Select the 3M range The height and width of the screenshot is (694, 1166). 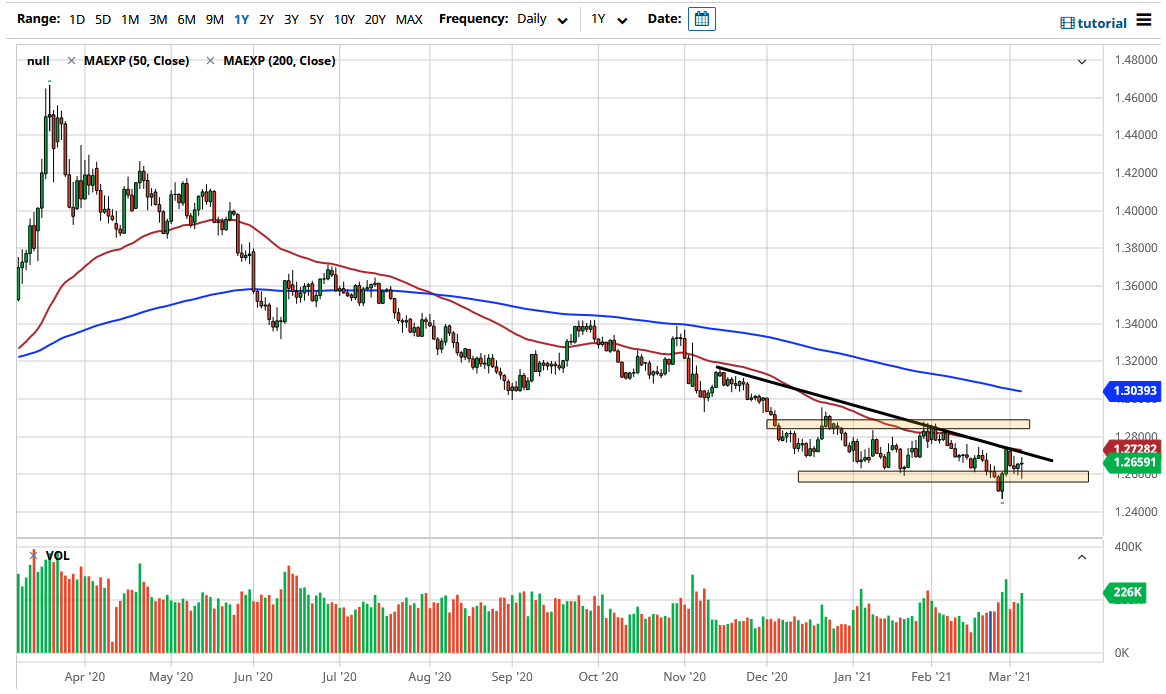pos(158,18)
